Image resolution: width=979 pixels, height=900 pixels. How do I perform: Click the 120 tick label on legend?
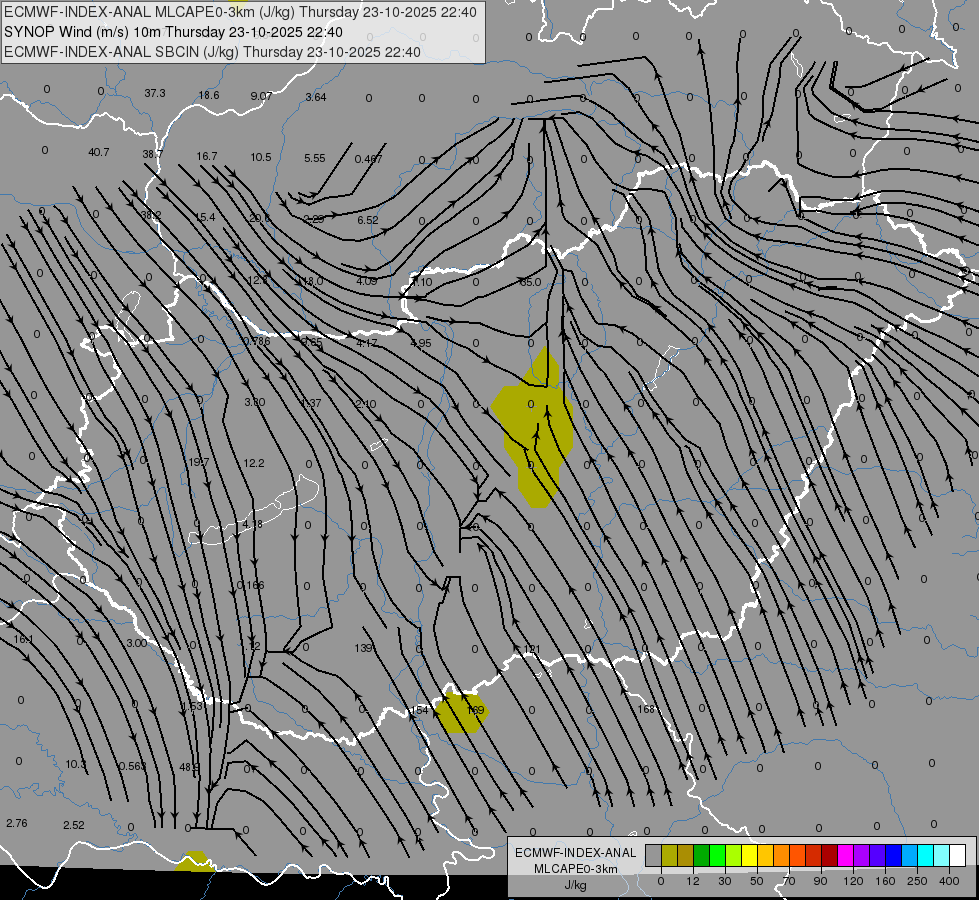[854, 881]
